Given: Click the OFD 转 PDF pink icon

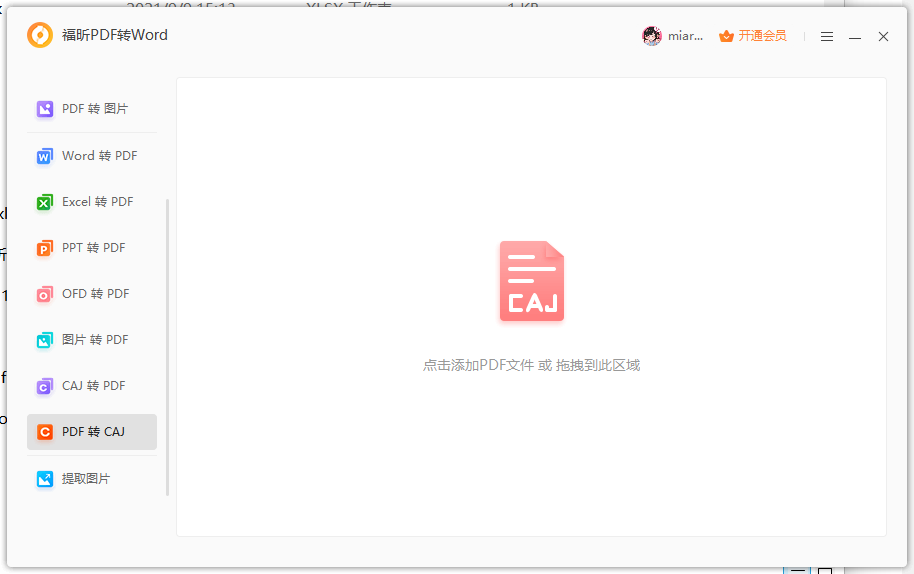Looking at the screenshot, I should [45, 294].
